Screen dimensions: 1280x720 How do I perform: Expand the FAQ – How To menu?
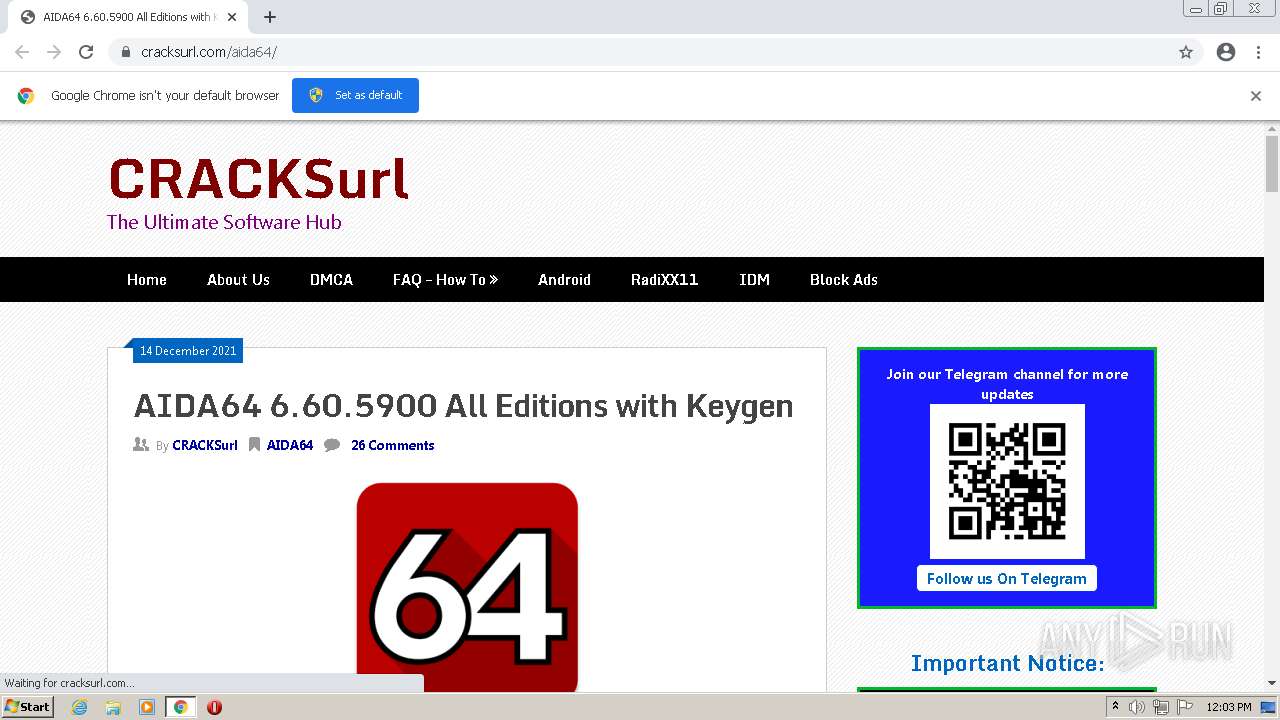[x=445, y=280]
